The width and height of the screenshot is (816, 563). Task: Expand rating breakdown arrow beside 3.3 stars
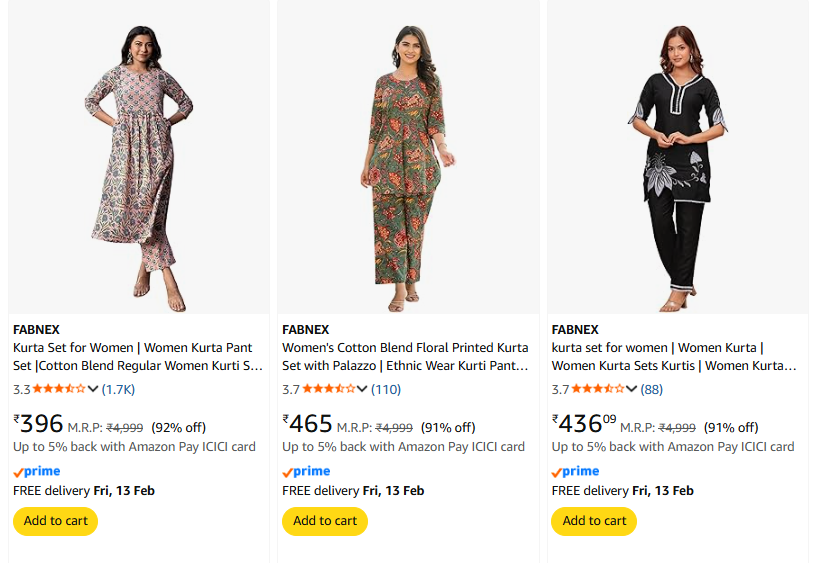click(x=93, y=389)
